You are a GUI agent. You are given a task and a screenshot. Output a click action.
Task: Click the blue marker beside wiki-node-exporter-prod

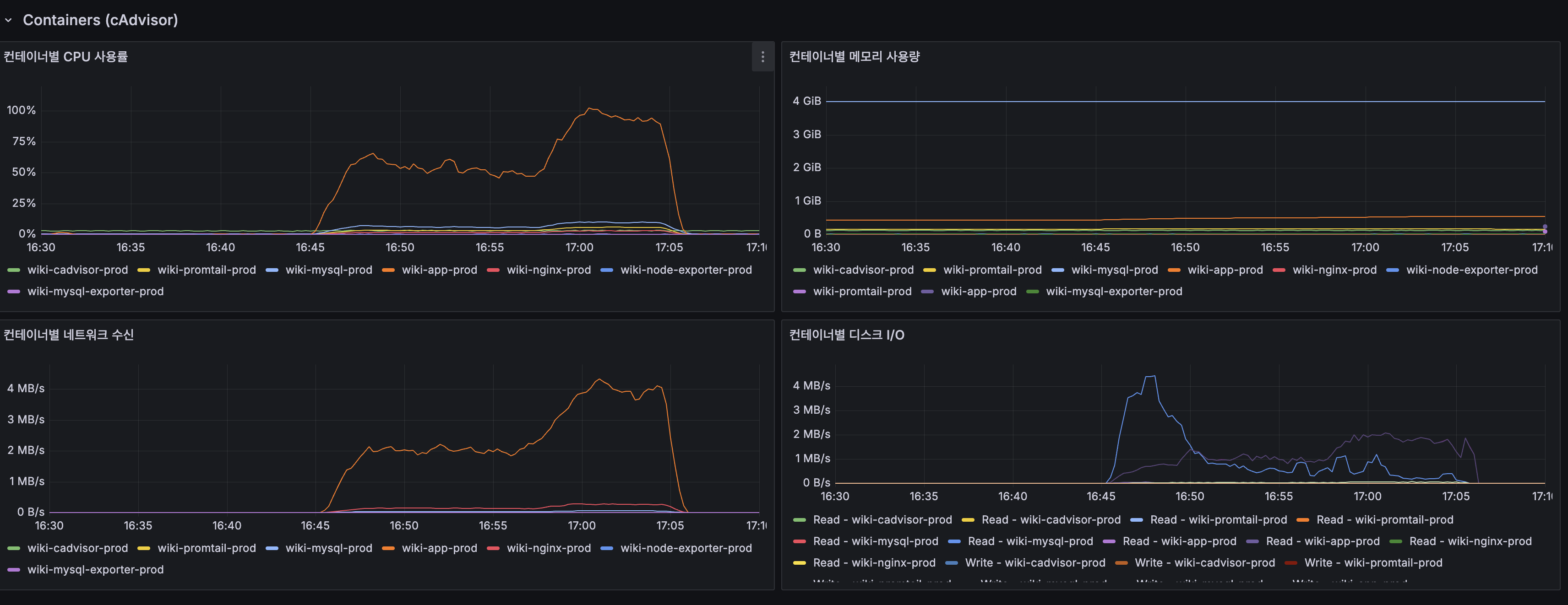coord(606,270)
